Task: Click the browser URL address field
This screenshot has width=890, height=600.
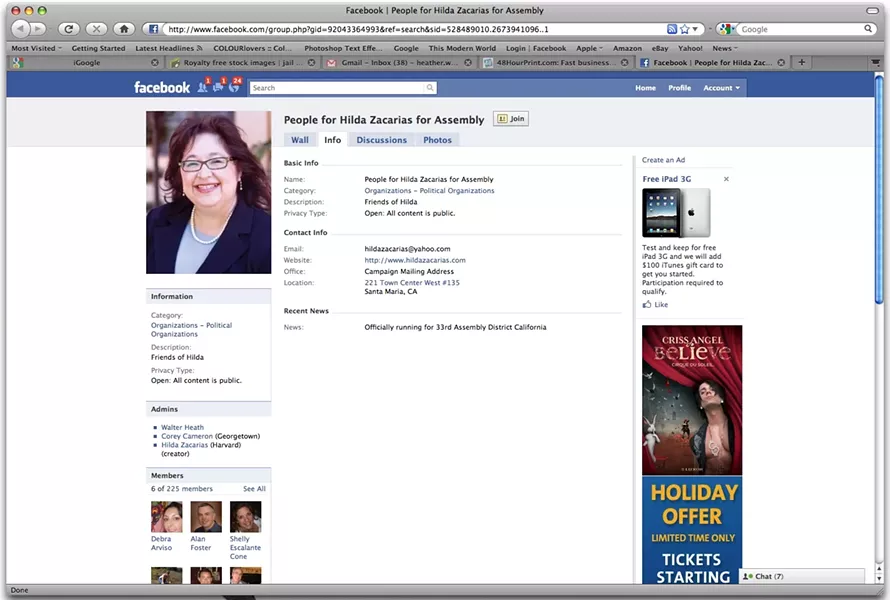Action: [413, 29]
